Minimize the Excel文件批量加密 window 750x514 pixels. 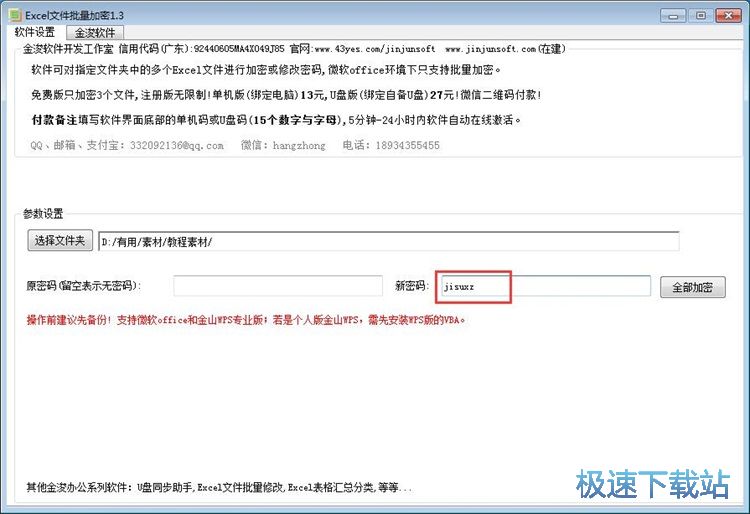click(x=673, y=16)
